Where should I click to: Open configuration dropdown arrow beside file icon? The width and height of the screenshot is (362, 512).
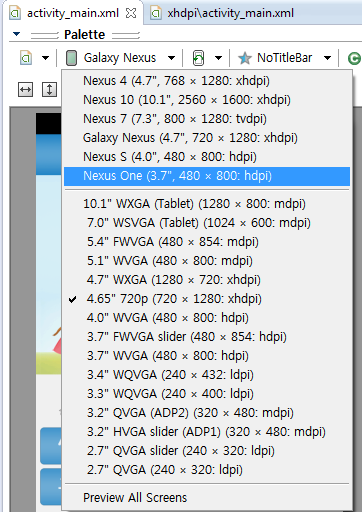click(45, 58)
